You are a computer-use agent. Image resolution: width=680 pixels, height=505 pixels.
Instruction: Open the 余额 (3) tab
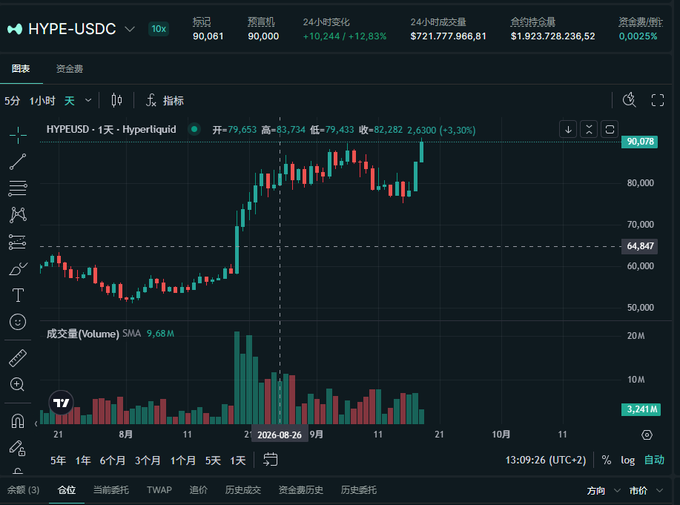(x=23, y=490)
